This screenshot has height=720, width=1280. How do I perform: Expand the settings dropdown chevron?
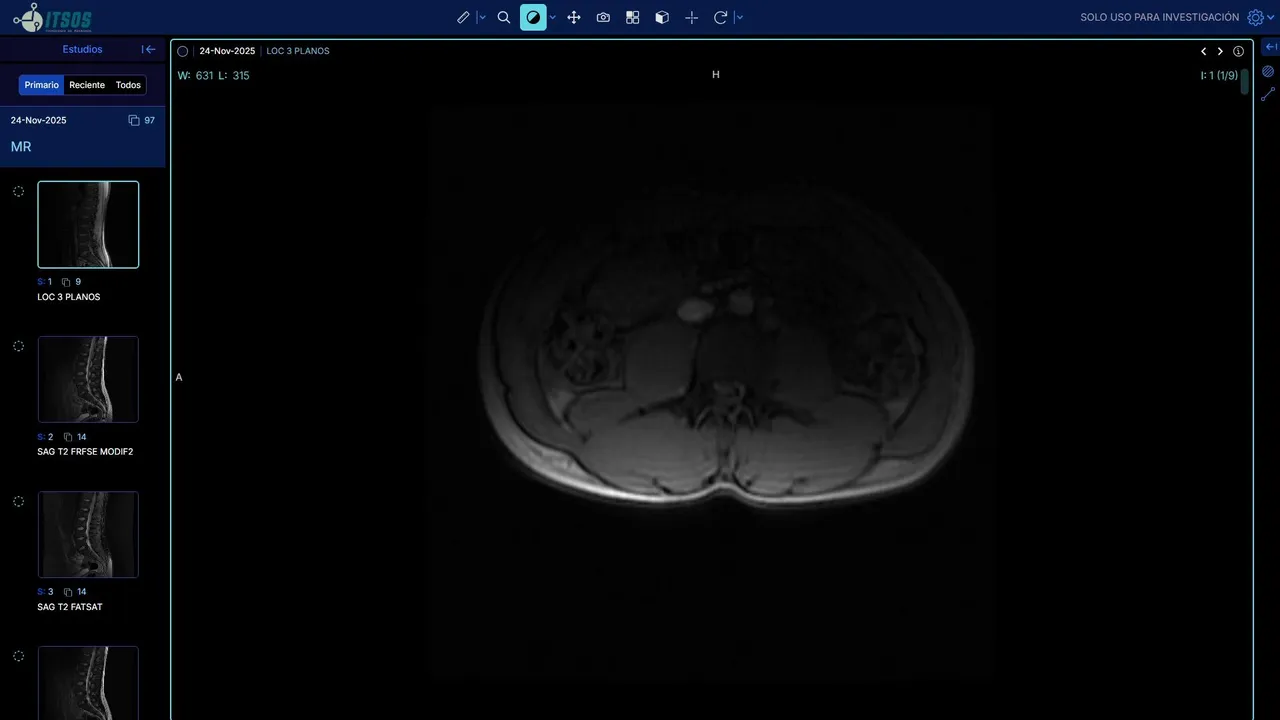[x=1272, y=17]
